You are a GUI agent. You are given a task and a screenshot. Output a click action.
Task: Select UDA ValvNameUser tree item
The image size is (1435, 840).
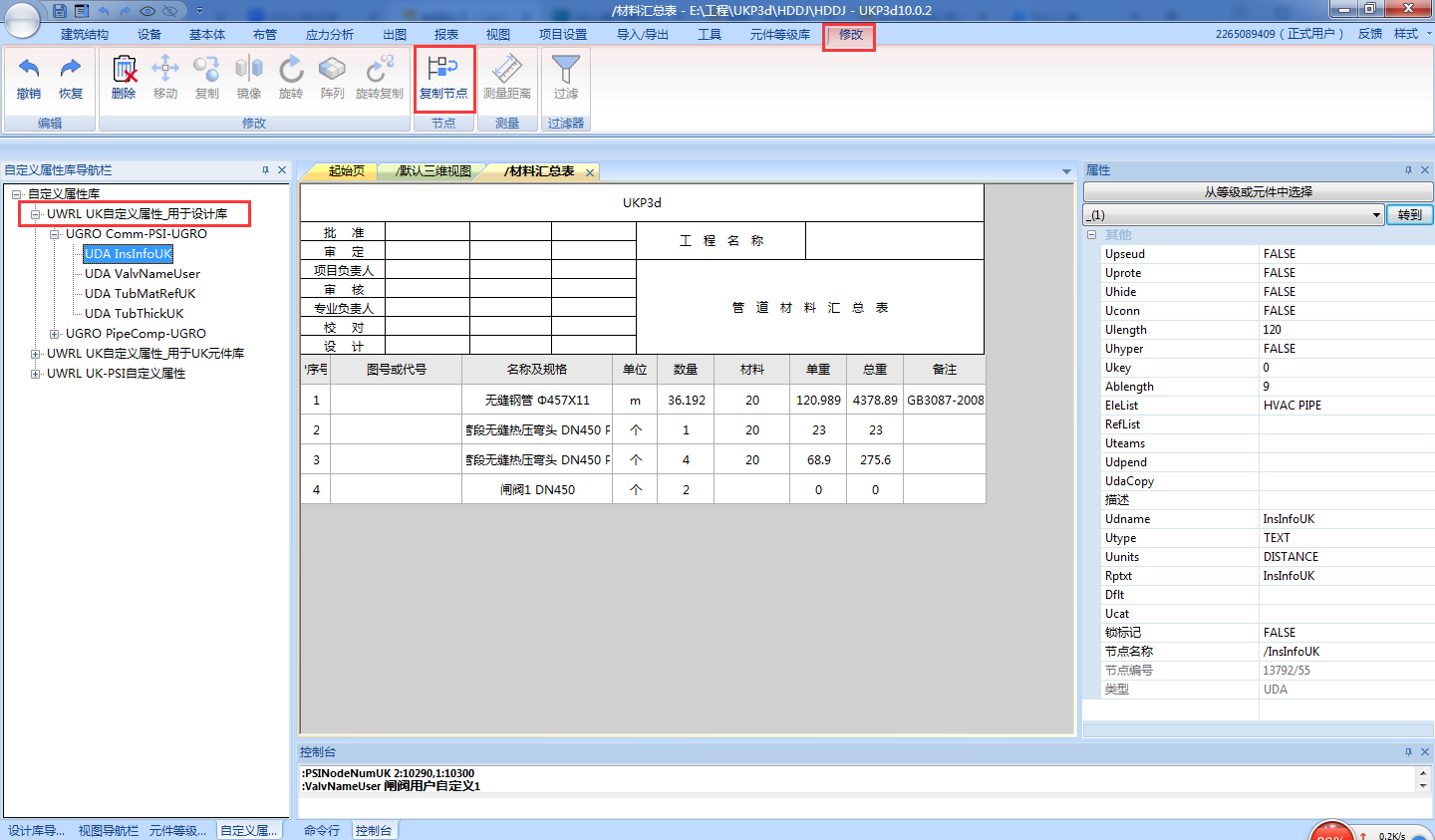point(142,274)
